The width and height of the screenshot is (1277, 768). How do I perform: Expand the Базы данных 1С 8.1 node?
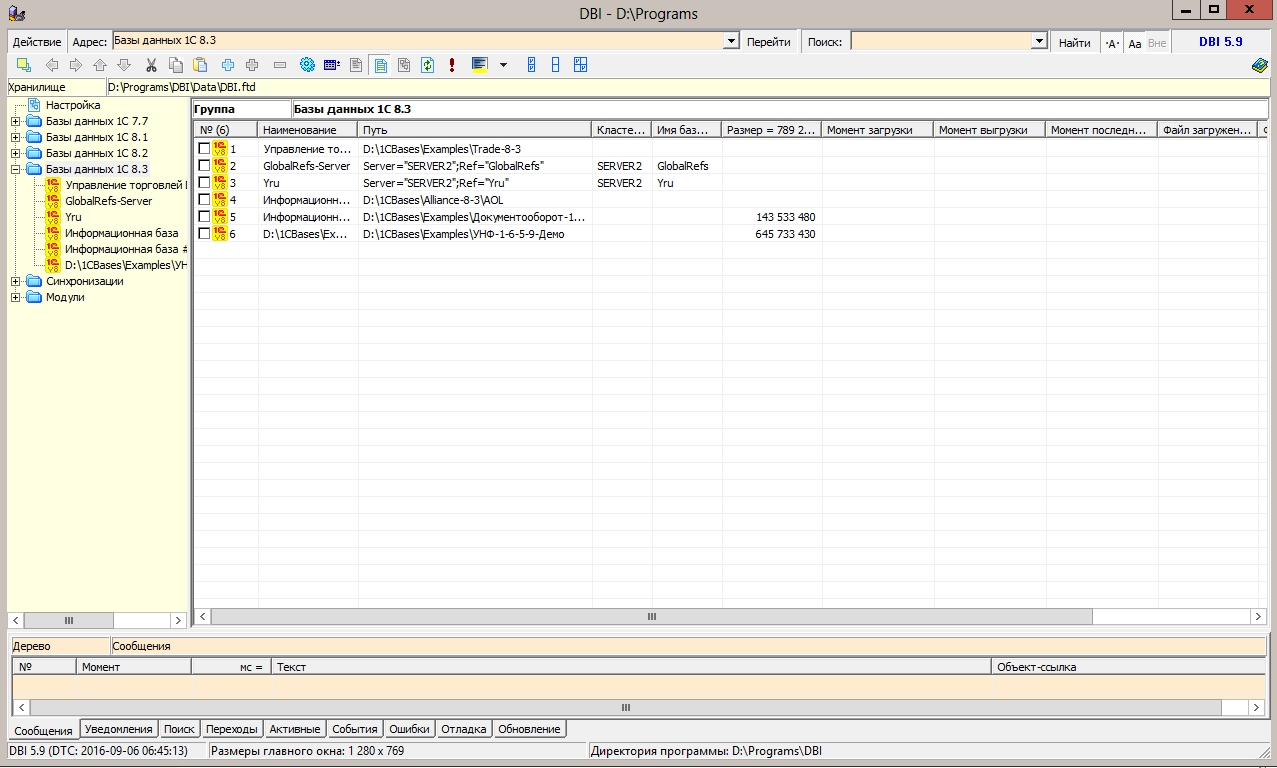[16, 138]
